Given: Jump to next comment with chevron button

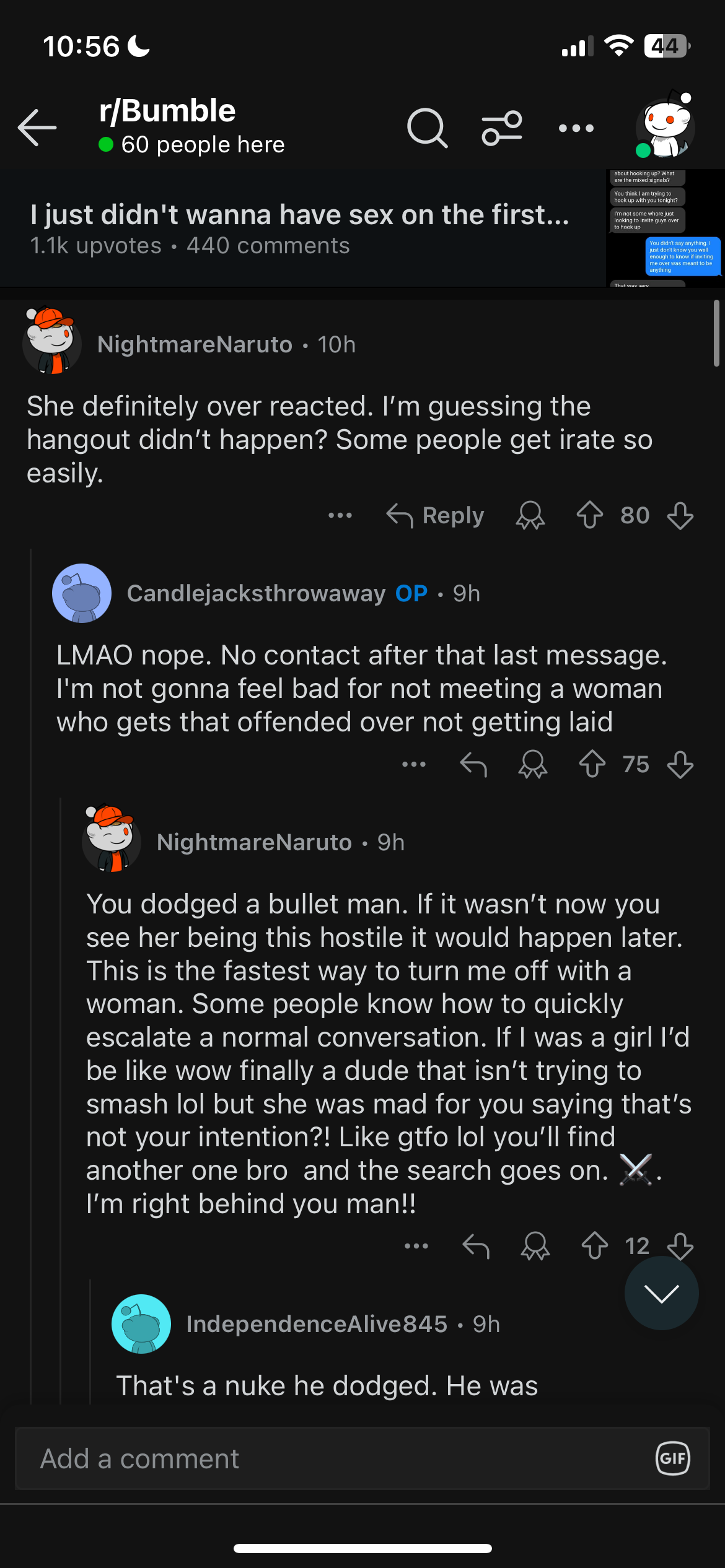Looking at the screenshot, I should point(661,1293).
